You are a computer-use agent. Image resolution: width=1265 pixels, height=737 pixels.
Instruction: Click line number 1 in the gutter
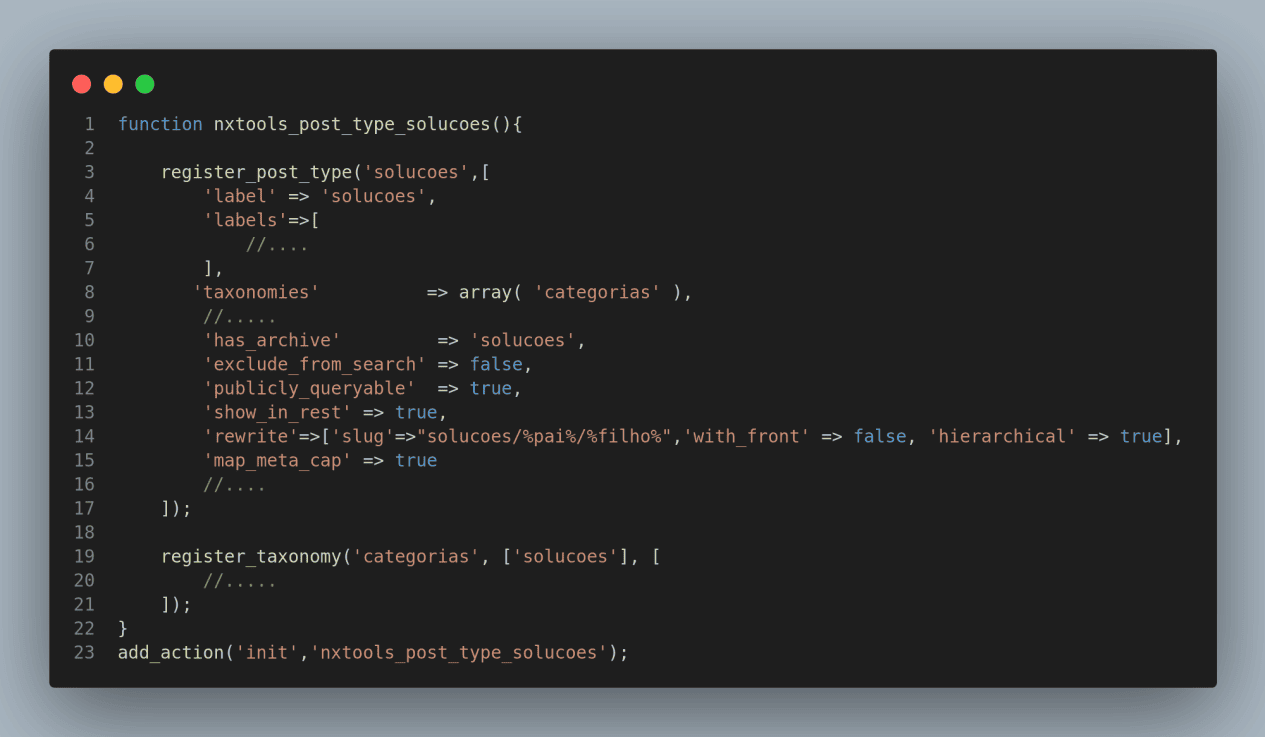click(x=89, y=124)
